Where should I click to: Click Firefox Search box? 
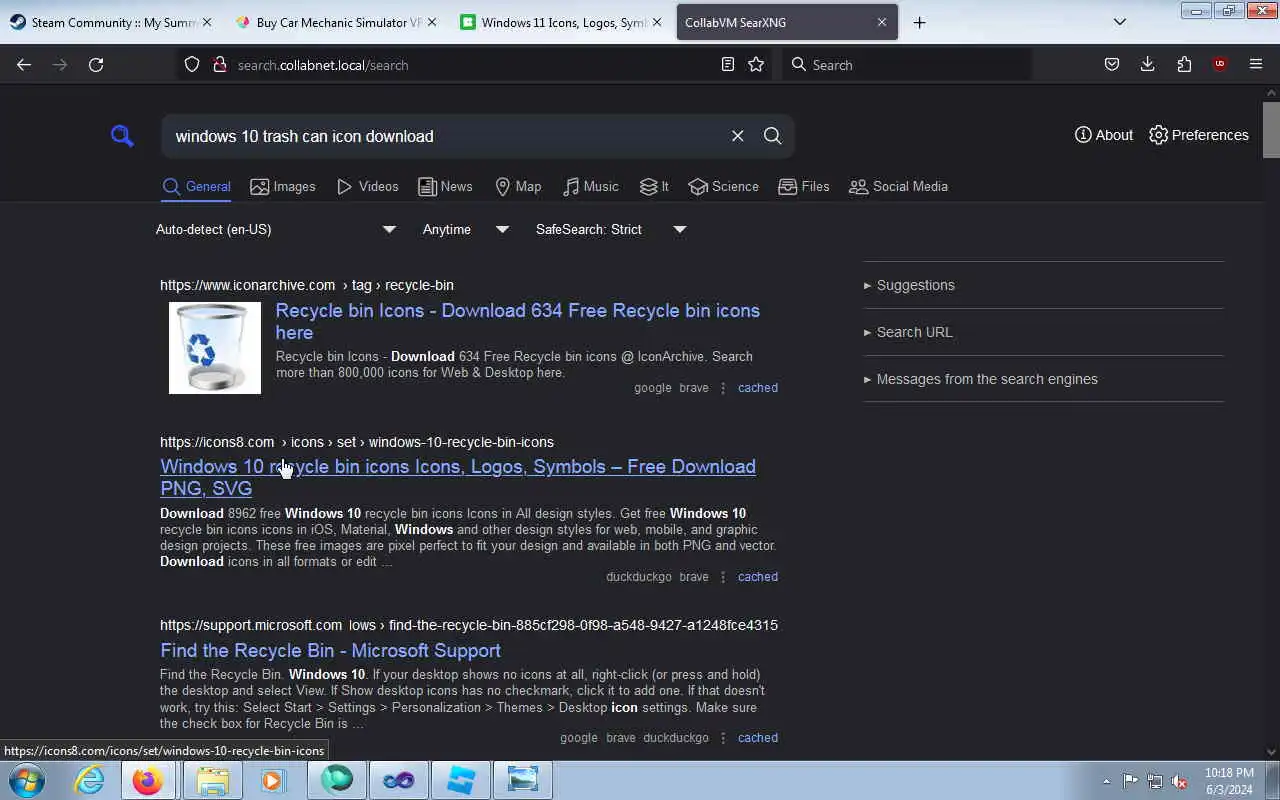pyautogui.click(x=906, y=64)
